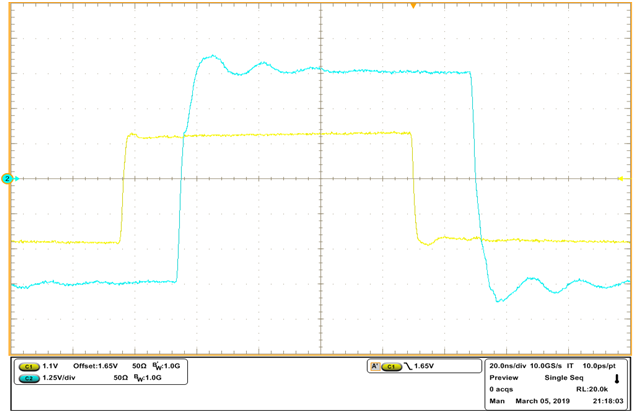This screenshot has height=413, width=634.
Task: Click the 20.0ns/div timebase readout
Action: click(x=508, y=366)
